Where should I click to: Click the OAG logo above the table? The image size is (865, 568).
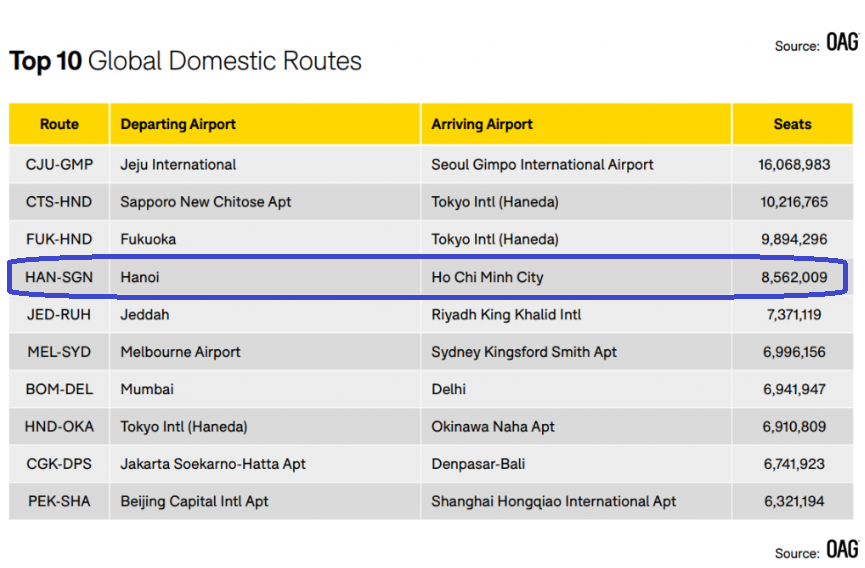[842, 42]
